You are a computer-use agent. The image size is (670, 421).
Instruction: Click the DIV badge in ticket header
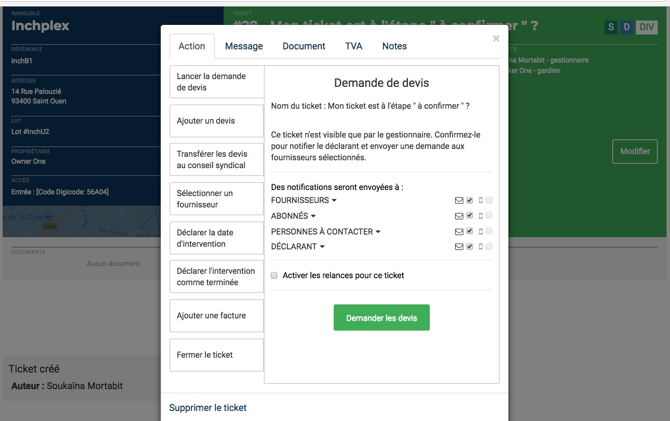click(647, 27)
